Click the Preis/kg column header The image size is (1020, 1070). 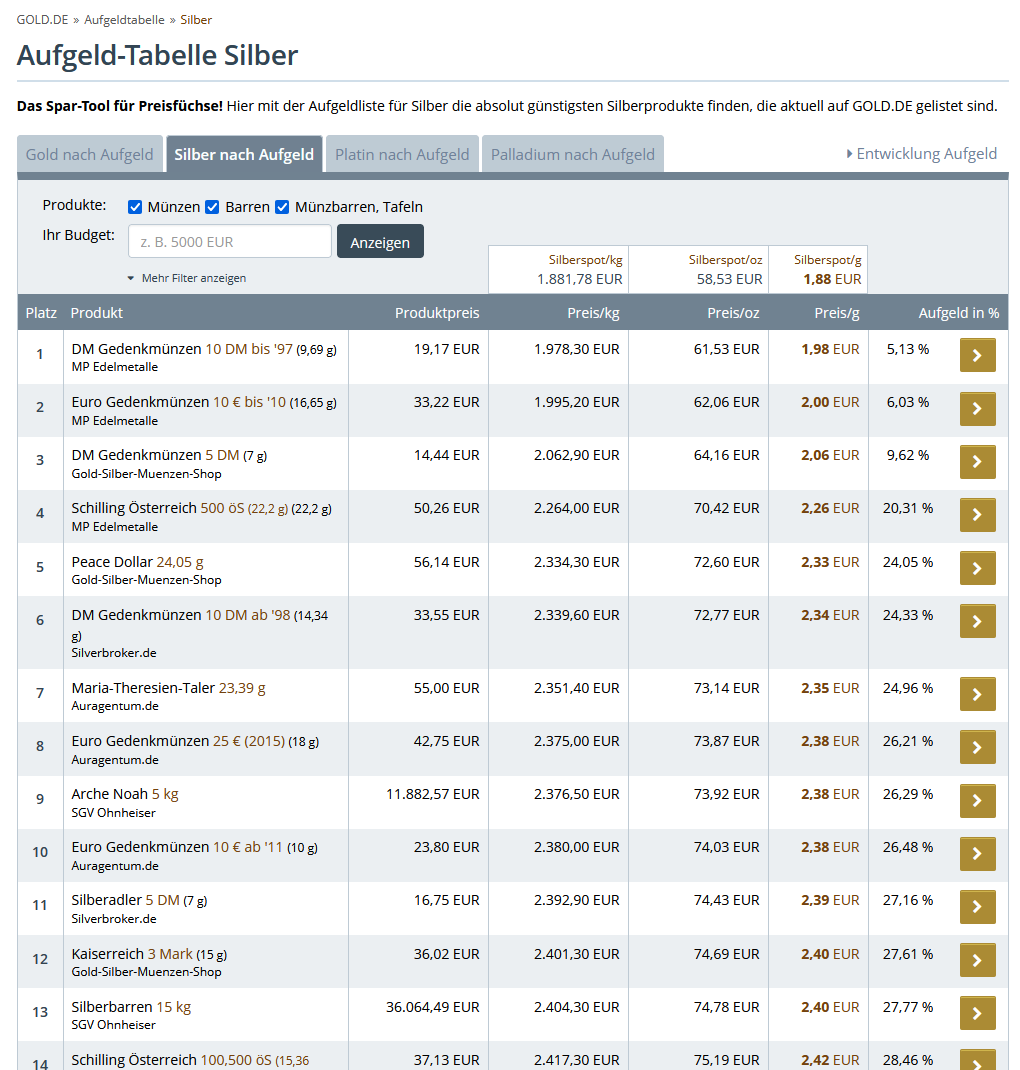593,313
